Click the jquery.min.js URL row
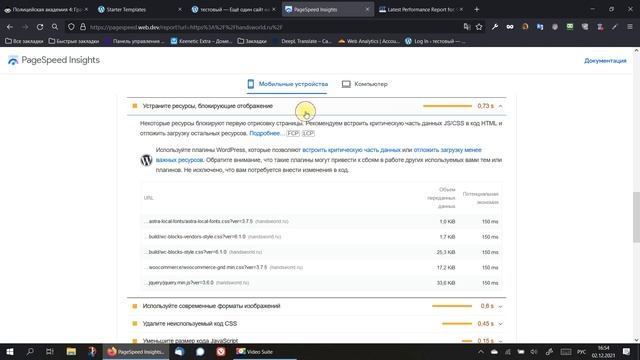The image size is (640, 360). [321, 282]
